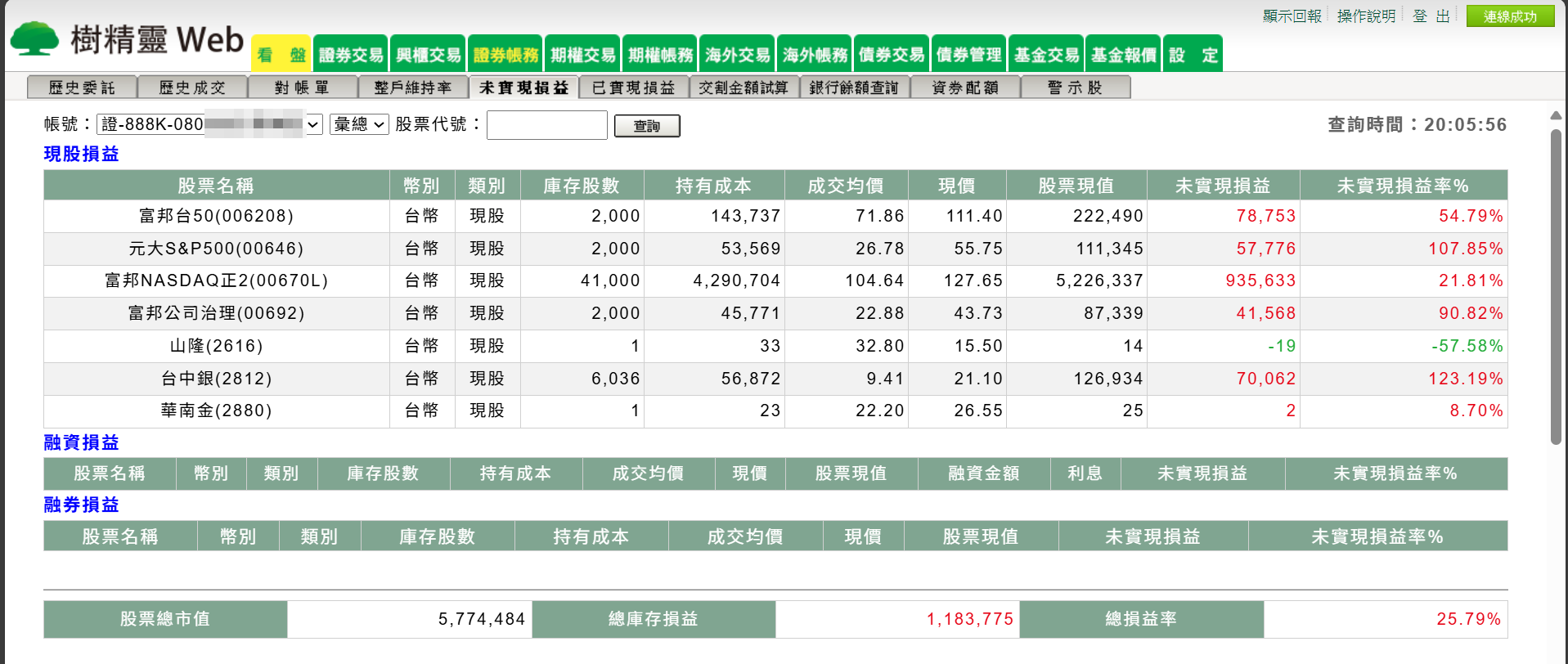1568x664 pixels.
Task: Click 融券損益 section heading
Action: (x=81, y=505)
